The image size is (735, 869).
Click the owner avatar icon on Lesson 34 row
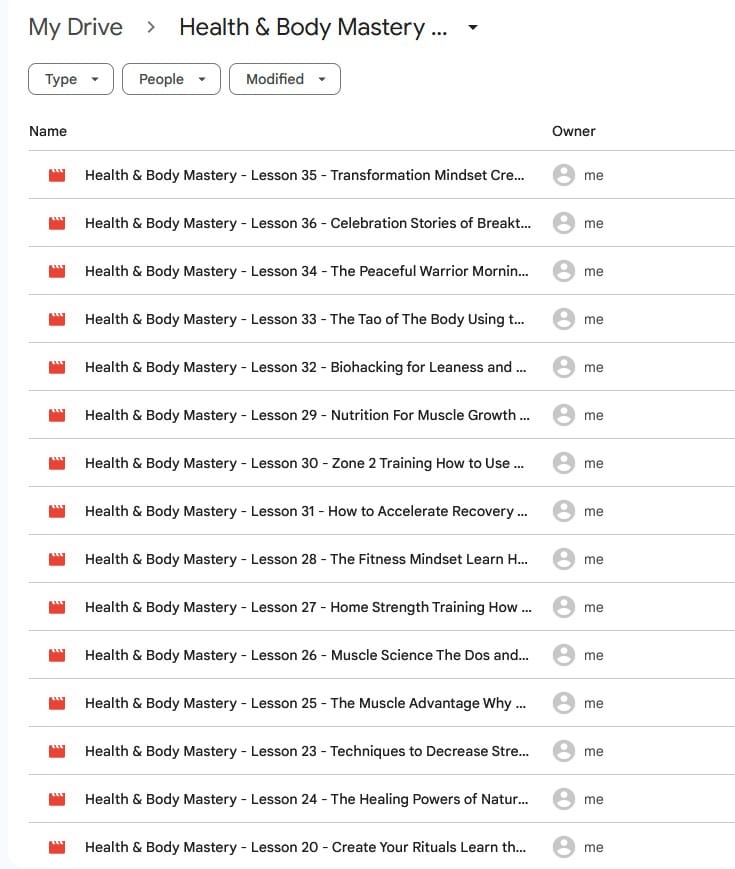563,271
